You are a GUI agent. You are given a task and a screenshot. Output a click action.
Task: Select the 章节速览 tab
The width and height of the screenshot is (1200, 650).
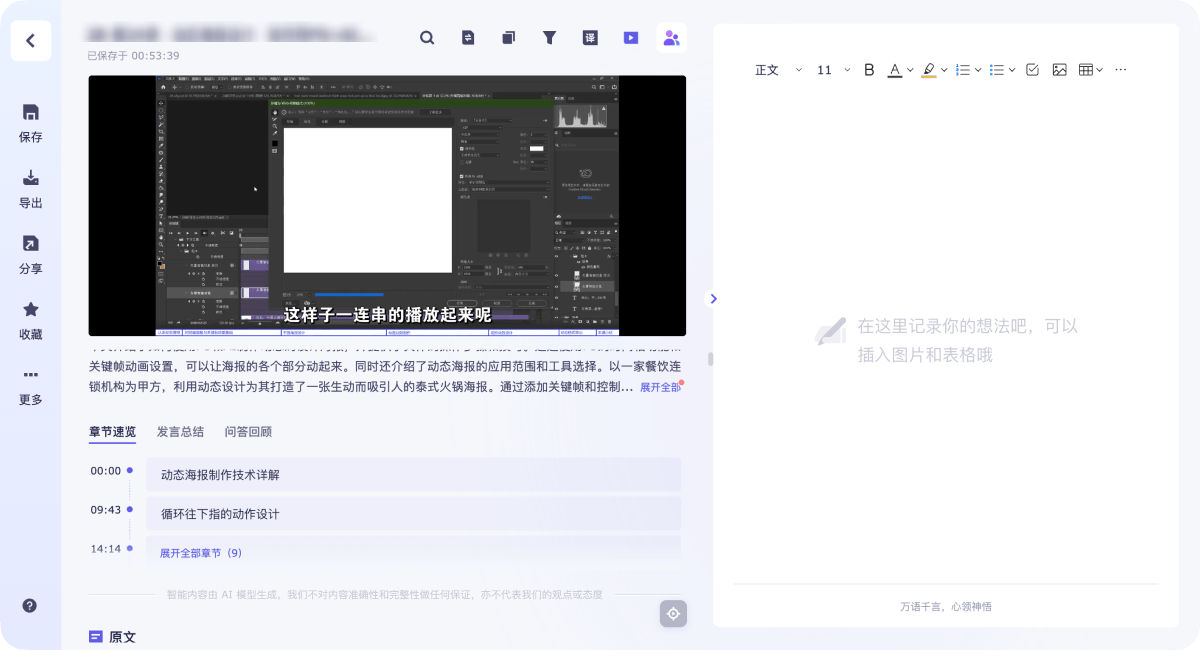click(112, 432)
